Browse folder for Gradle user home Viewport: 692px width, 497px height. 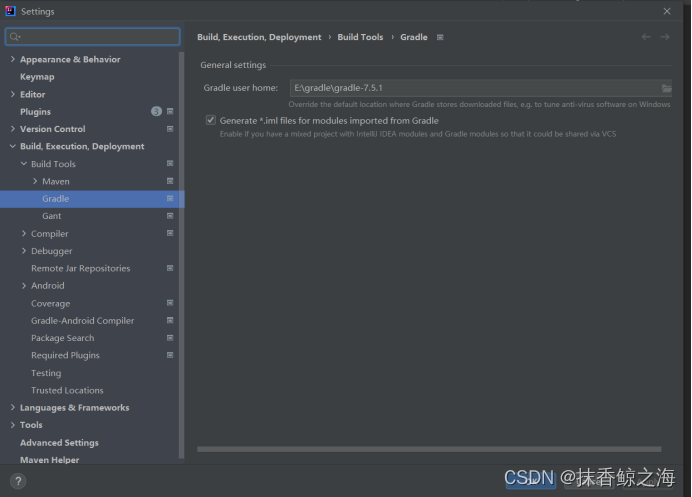[666, 88]
